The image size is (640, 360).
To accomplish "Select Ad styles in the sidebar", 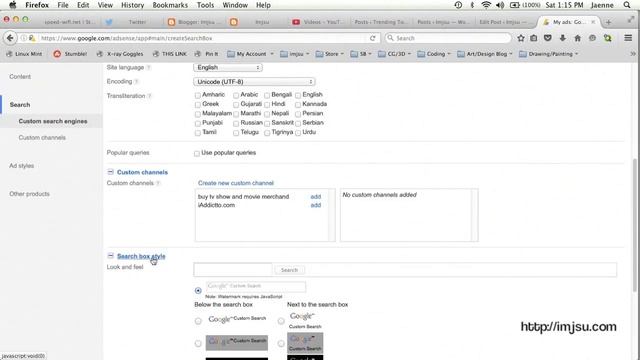I will (22, 166).
